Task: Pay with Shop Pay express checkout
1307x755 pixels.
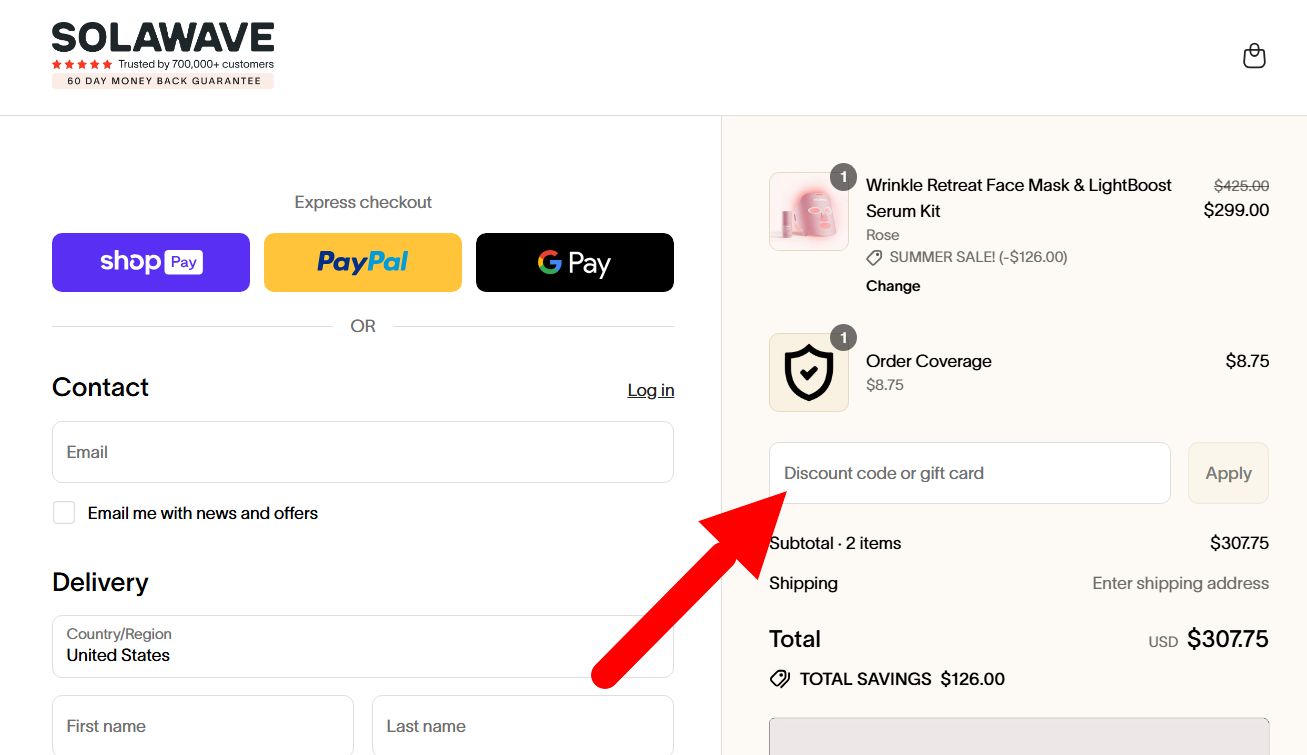Action: point(151,262)
